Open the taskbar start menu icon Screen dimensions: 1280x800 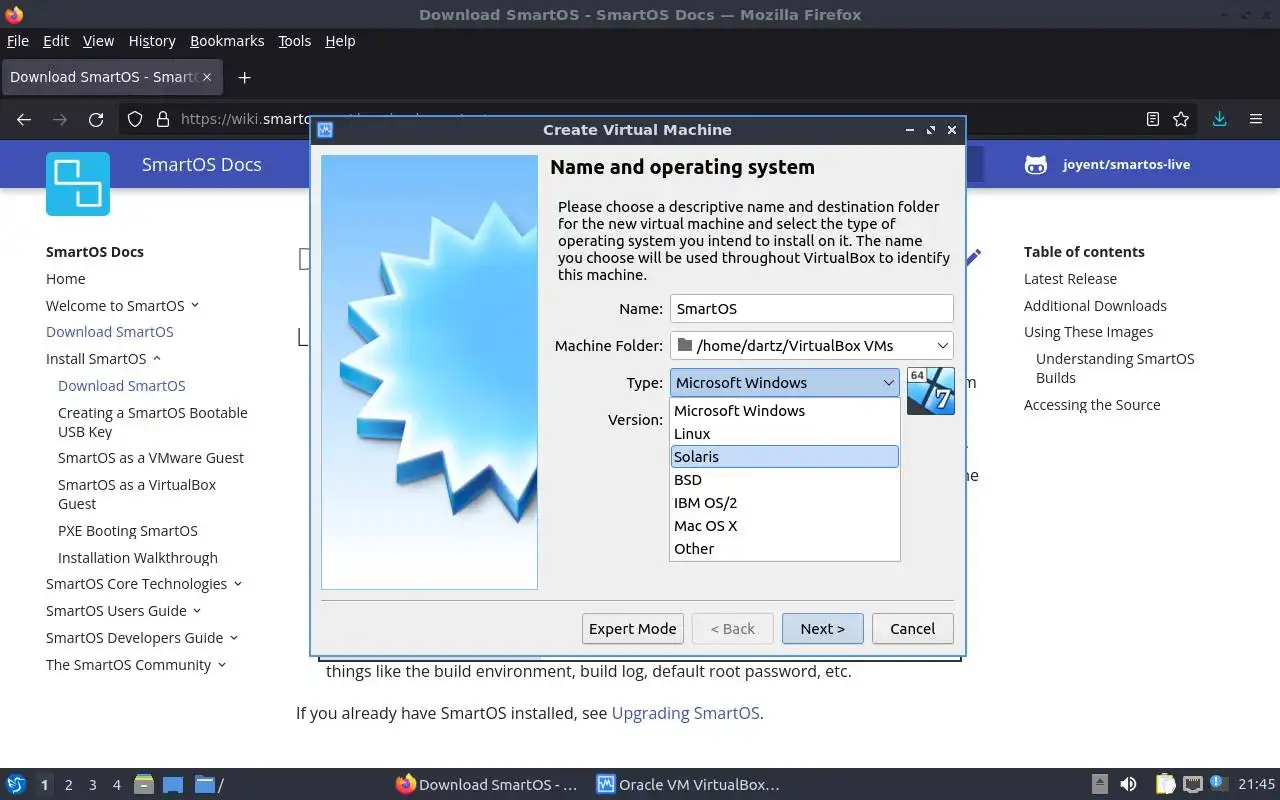[16, 785]
